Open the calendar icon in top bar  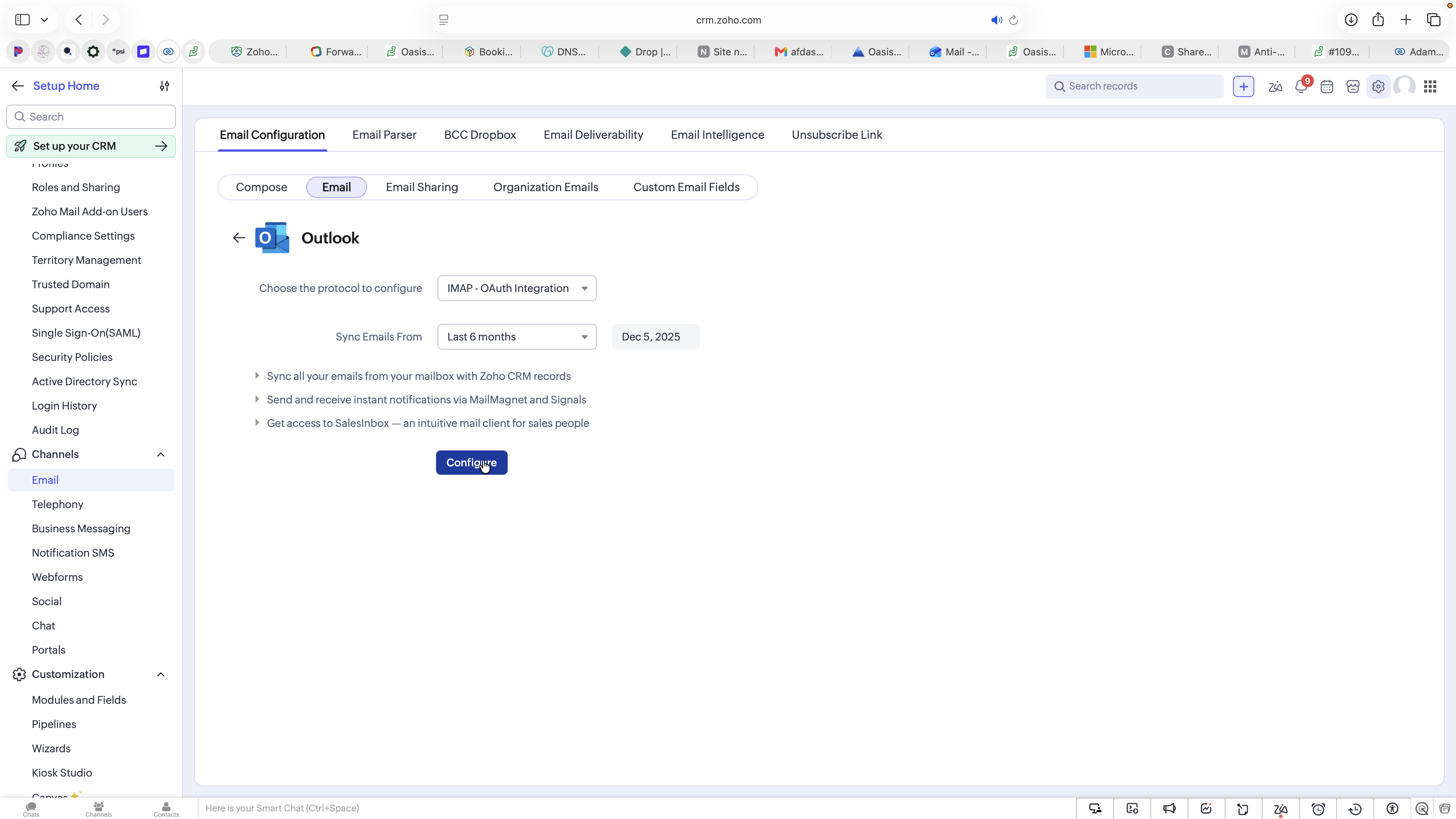click(1327, 86)
